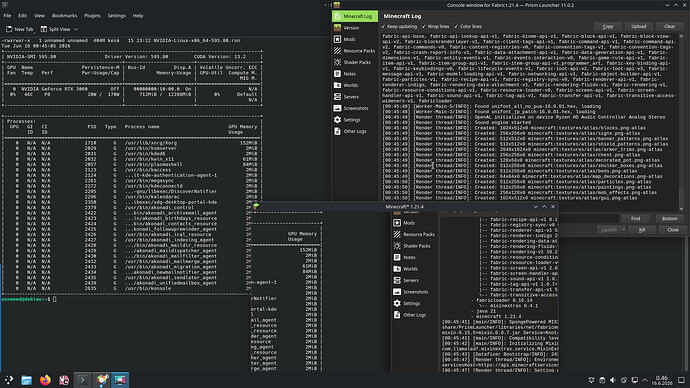Open Mods page in console window sidebar
The height and width of the screenshot is (388, 690).
pyautogui.click(x=355, y=39)
